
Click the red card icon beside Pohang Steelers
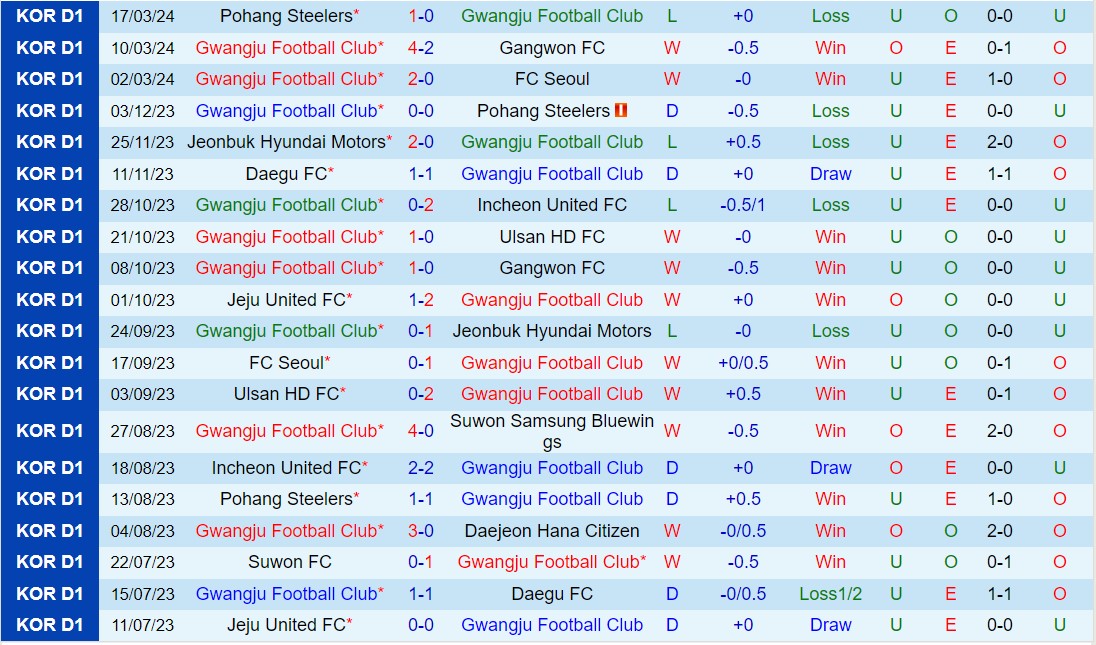[621, 111]
